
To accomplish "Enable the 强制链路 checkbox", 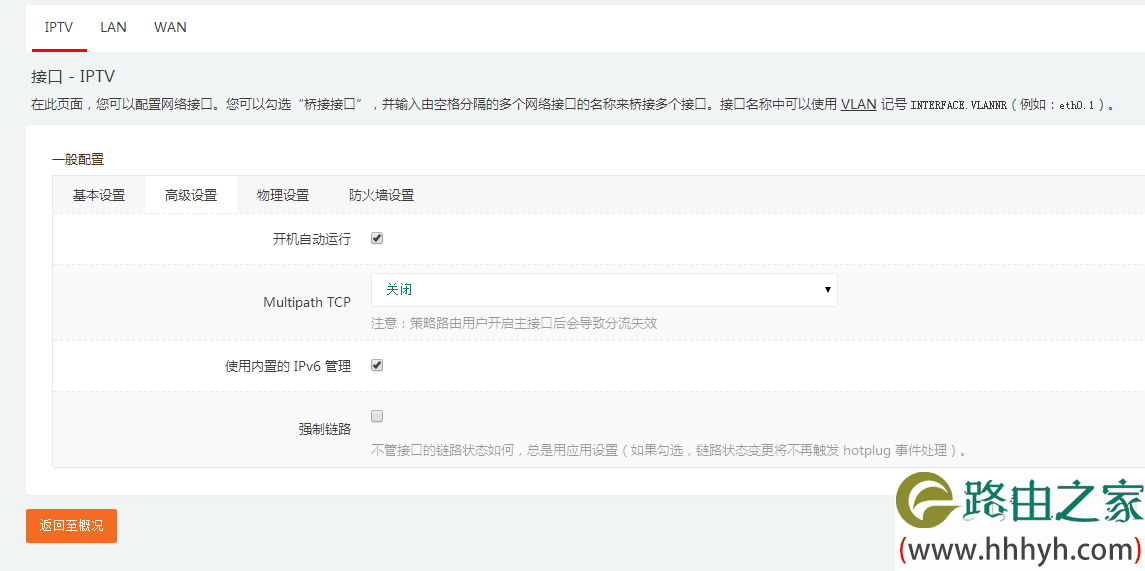I will pos(378,416).
